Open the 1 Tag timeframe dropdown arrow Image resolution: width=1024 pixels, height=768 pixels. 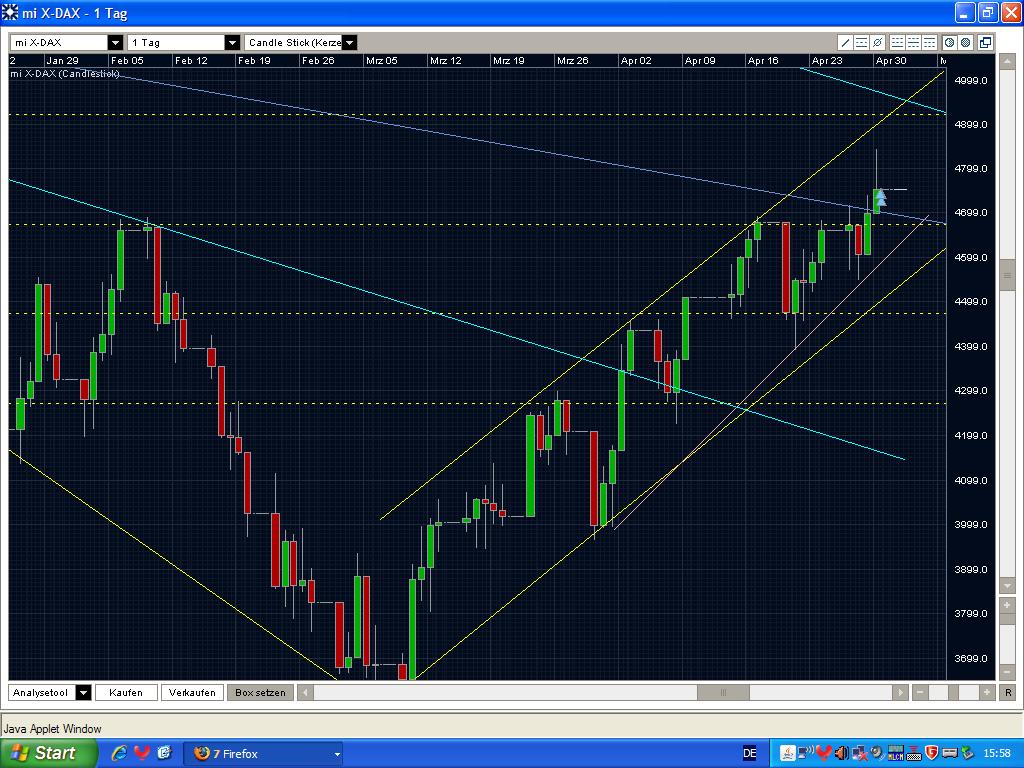point(232,42)
